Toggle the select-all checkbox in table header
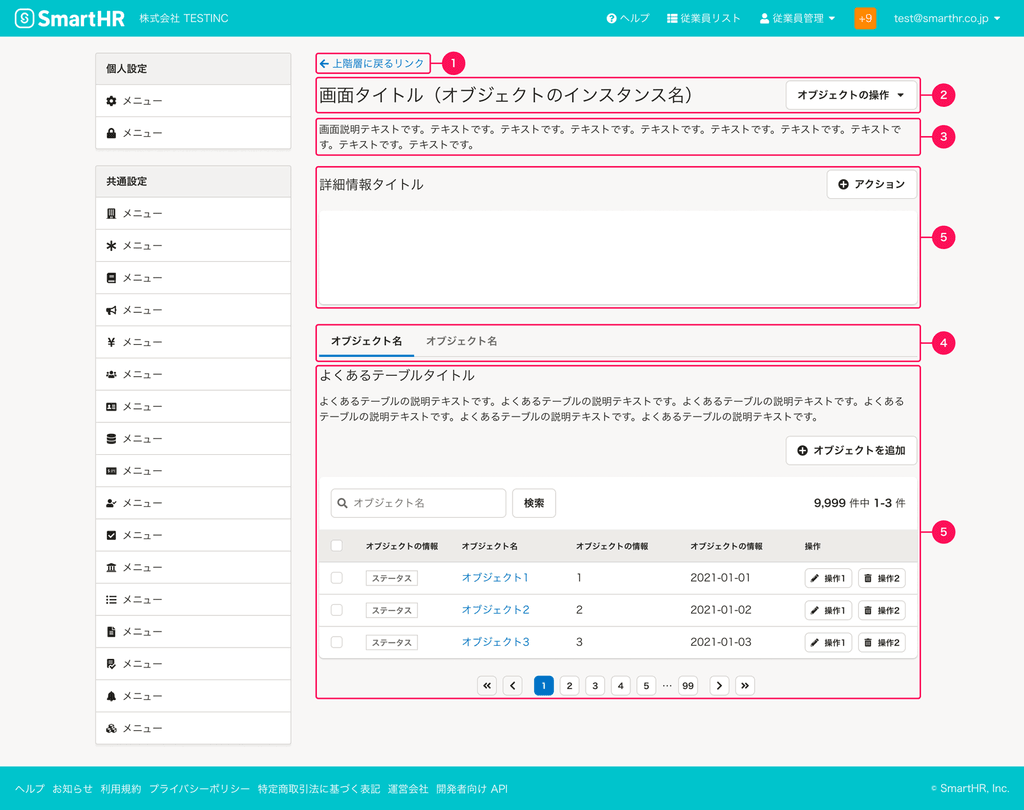This screenshot has width=1024, height=810. coord(337,546)
